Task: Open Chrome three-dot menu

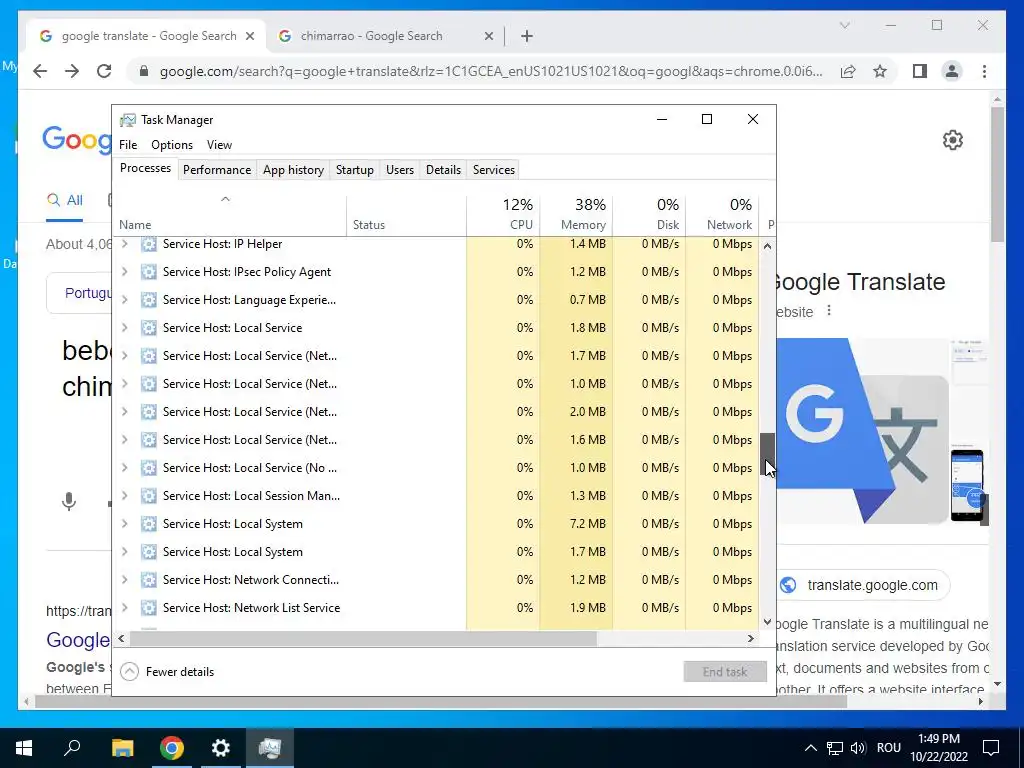Action: tap(984, 71)
